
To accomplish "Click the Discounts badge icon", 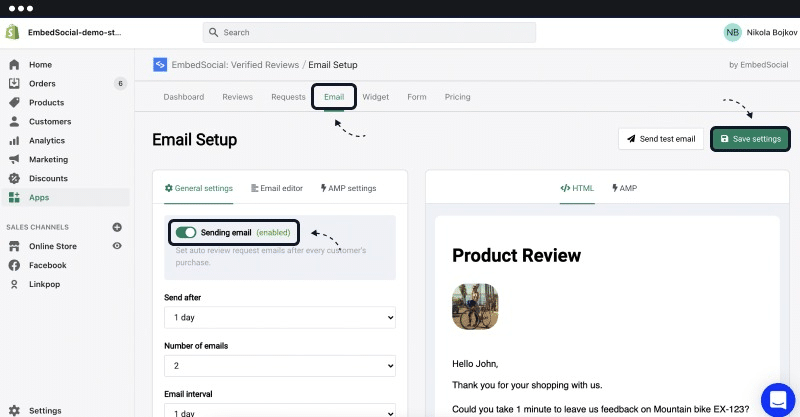I will pos(14,178).
